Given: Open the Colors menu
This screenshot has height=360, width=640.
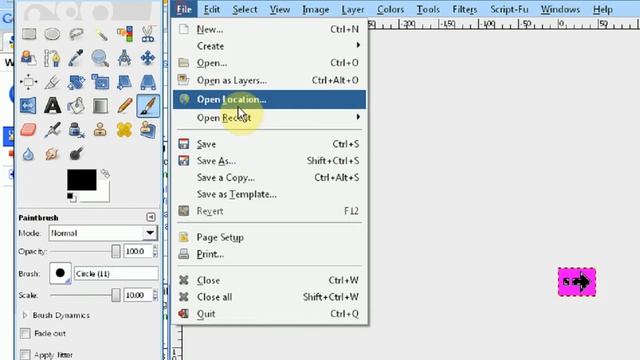Looking at the screenshot, I should pos(390,9).
